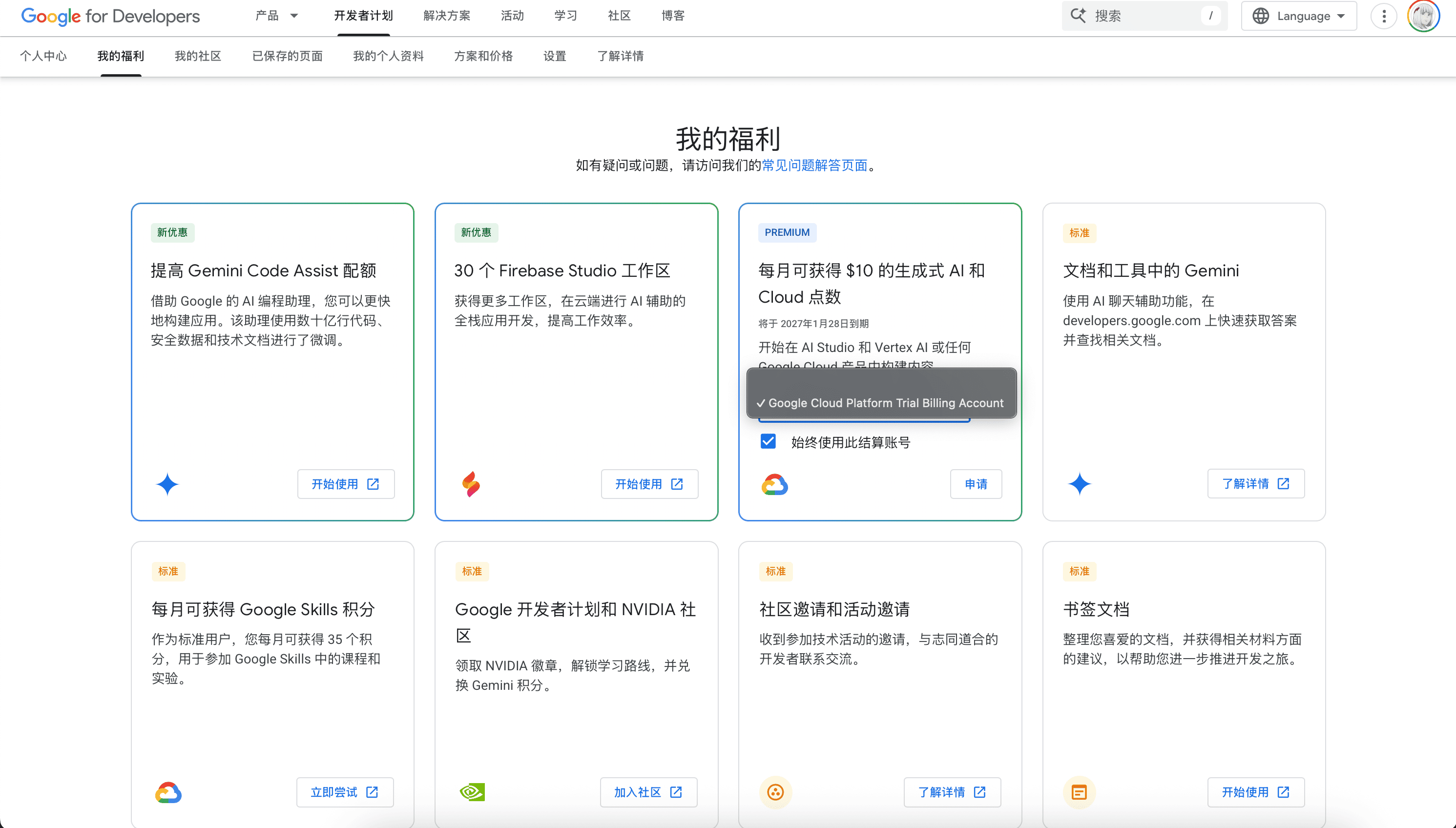
Task: Click the 将于 2027年1月28日到期 text
Action: pos(813,324)
